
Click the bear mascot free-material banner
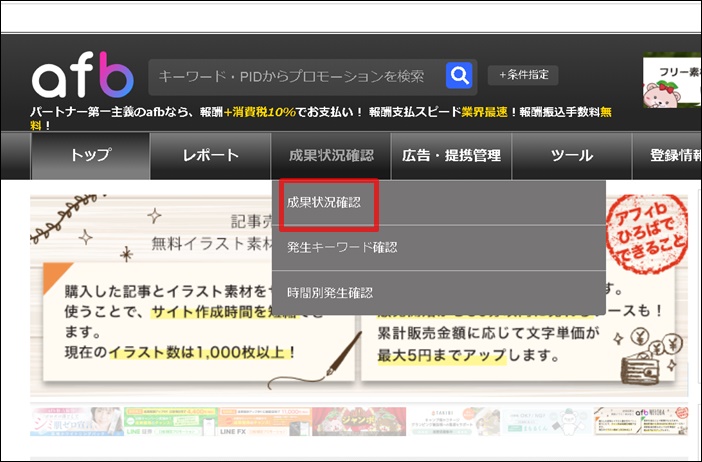click(671, 78)
